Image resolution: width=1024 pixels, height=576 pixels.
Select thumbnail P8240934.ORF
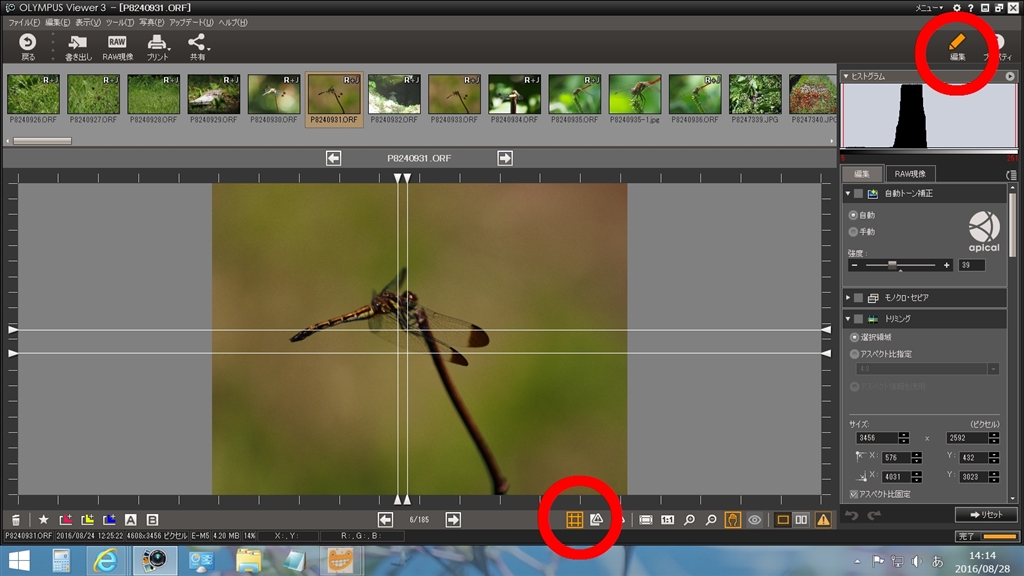tap(514, 95)
